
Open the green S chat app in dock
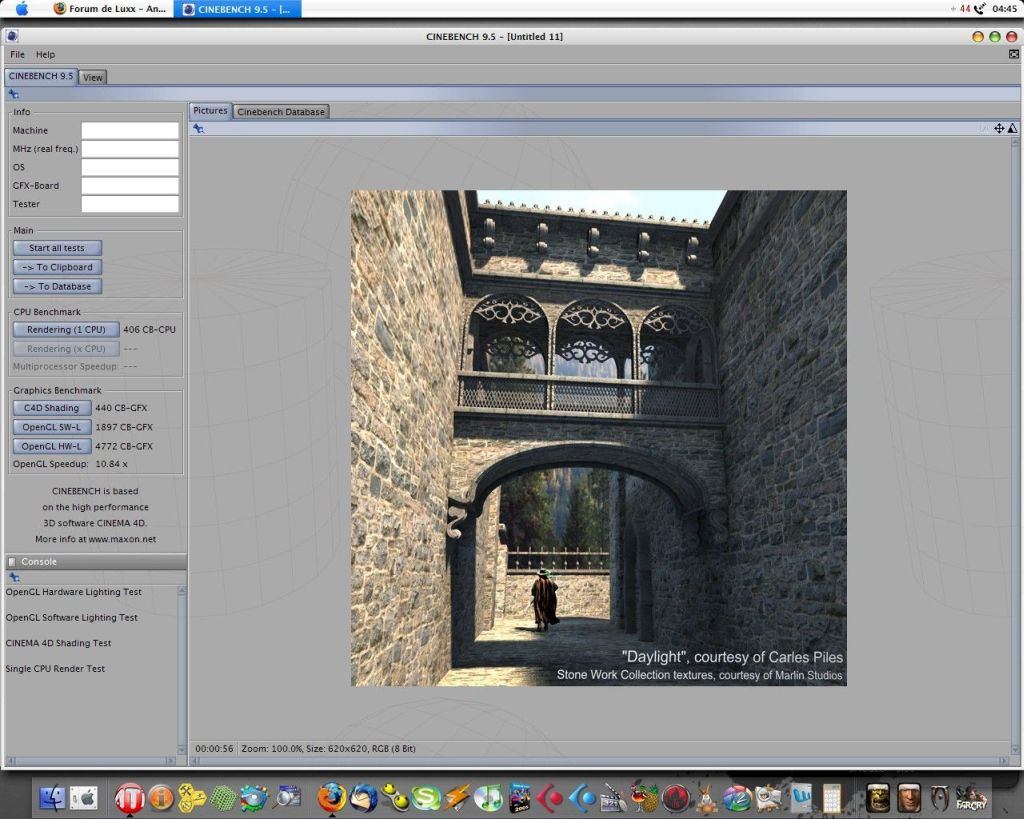(x=426, y=797)
